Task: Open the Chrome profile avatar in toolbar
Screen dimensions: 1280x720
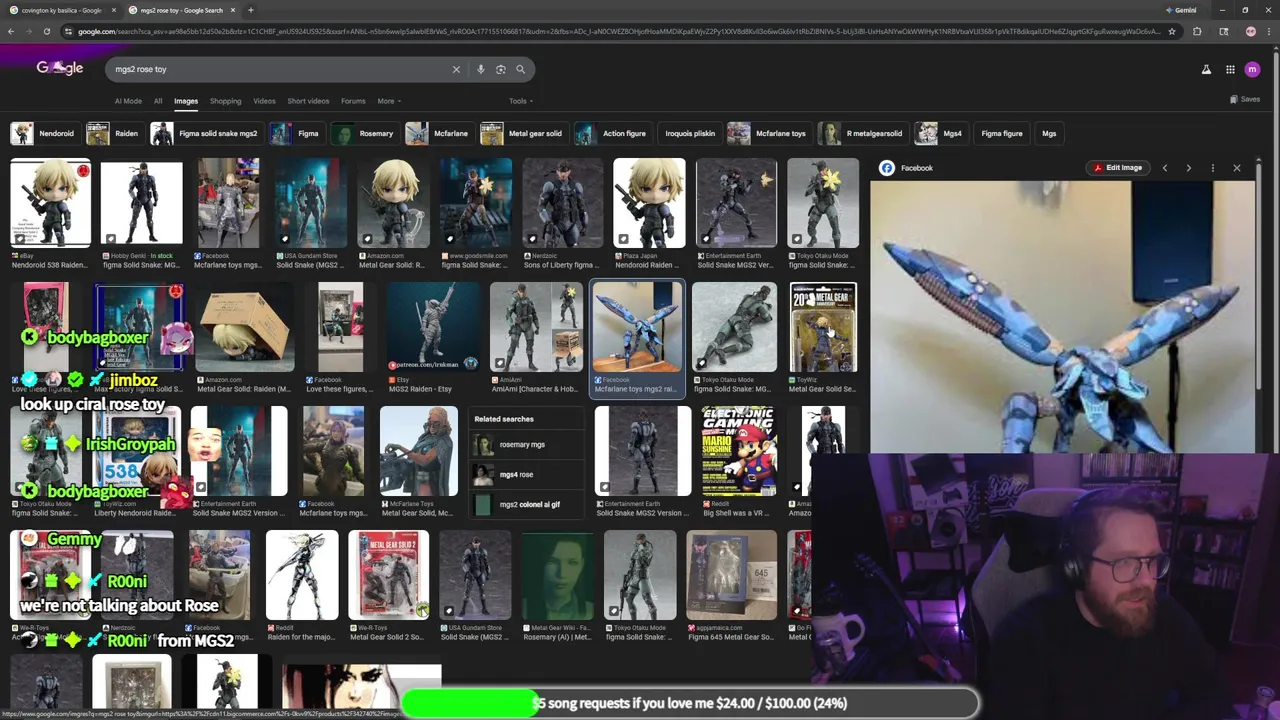Action: [x=1250, y=31]
